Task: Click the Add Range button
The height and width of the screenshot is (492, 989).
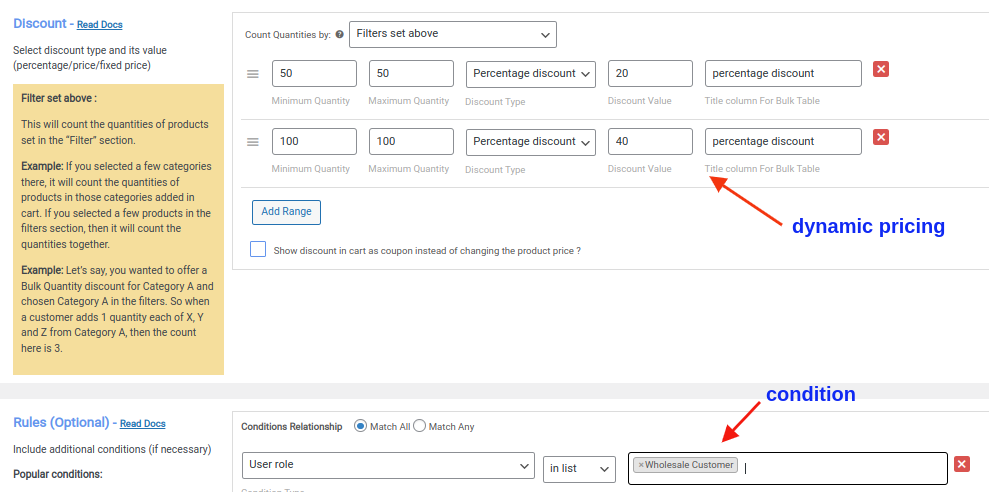Action: [286, 211]
